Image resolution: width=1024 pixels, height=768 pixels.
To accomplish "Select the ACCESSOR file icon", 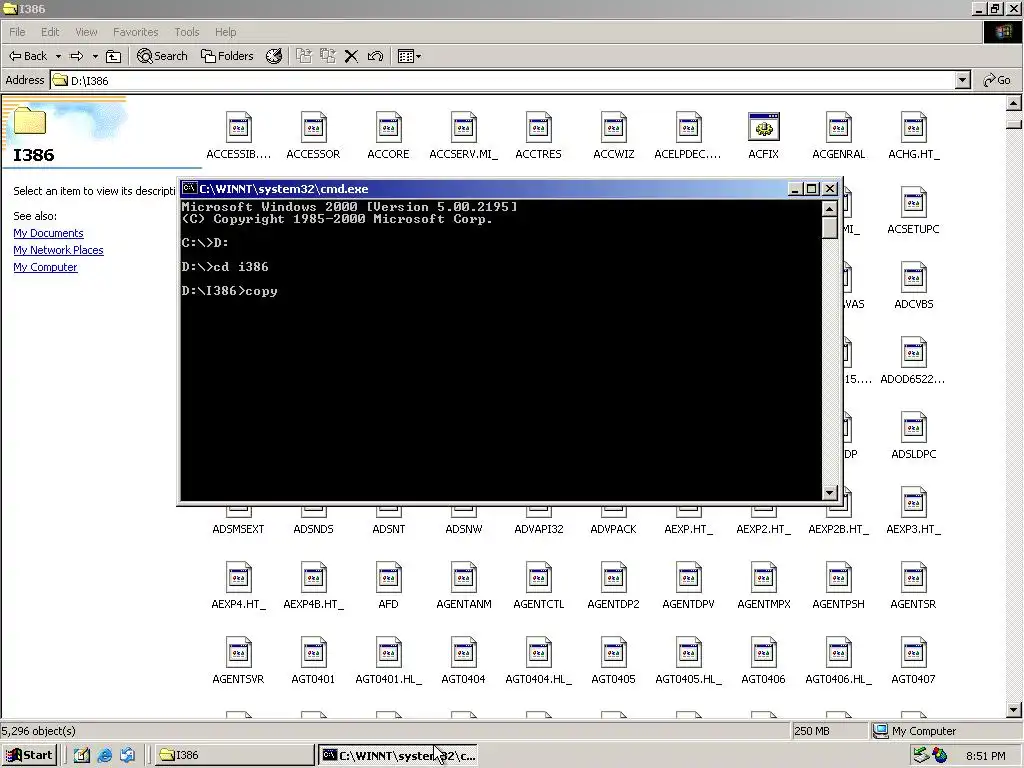I will [313, 127].
